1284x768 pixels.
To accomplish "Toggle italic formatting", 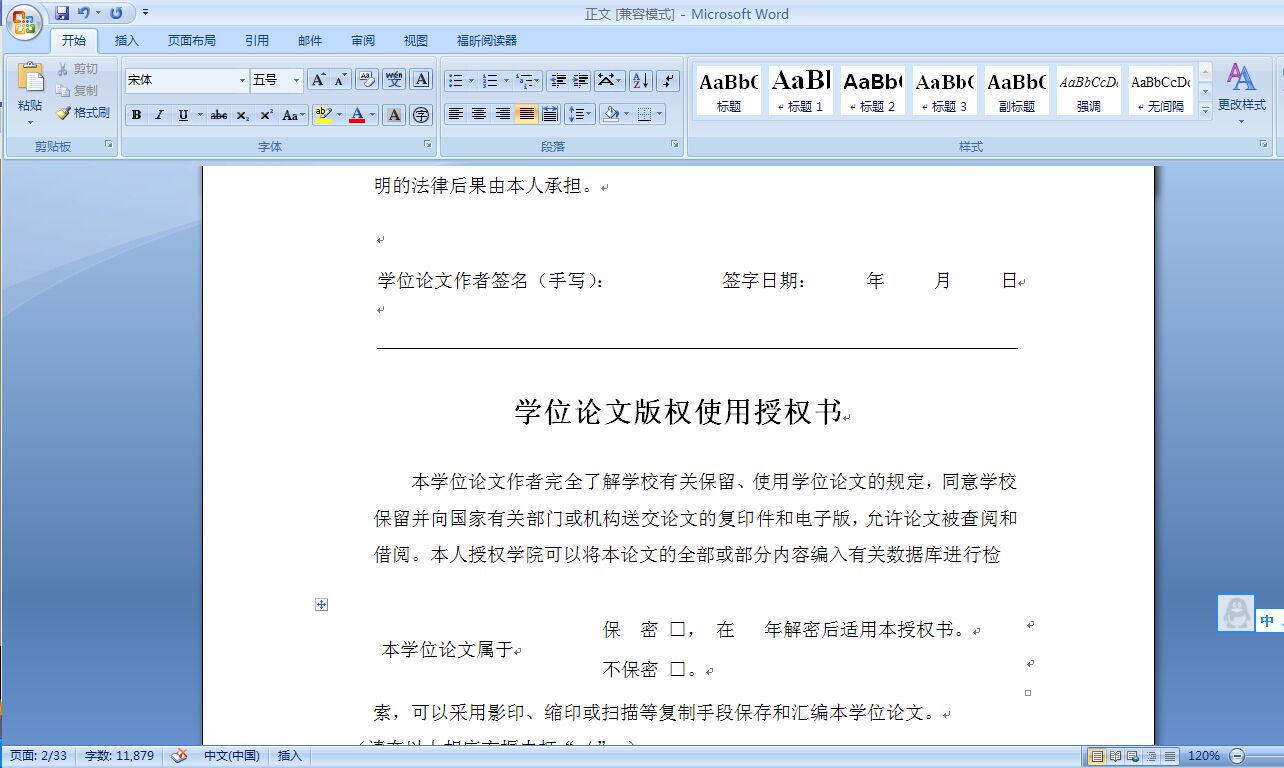I will pyautogui.click(x=157, y=115).
